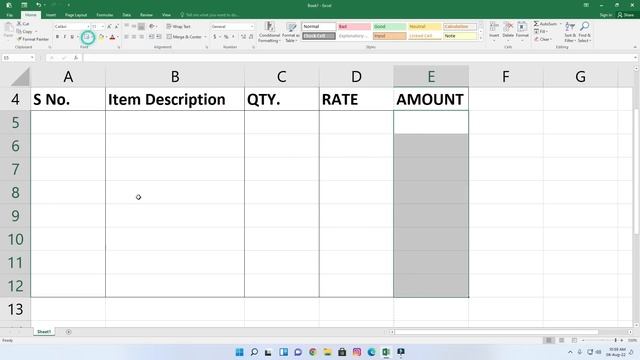Click the Orientation text-rotation icon

point(152,27)
